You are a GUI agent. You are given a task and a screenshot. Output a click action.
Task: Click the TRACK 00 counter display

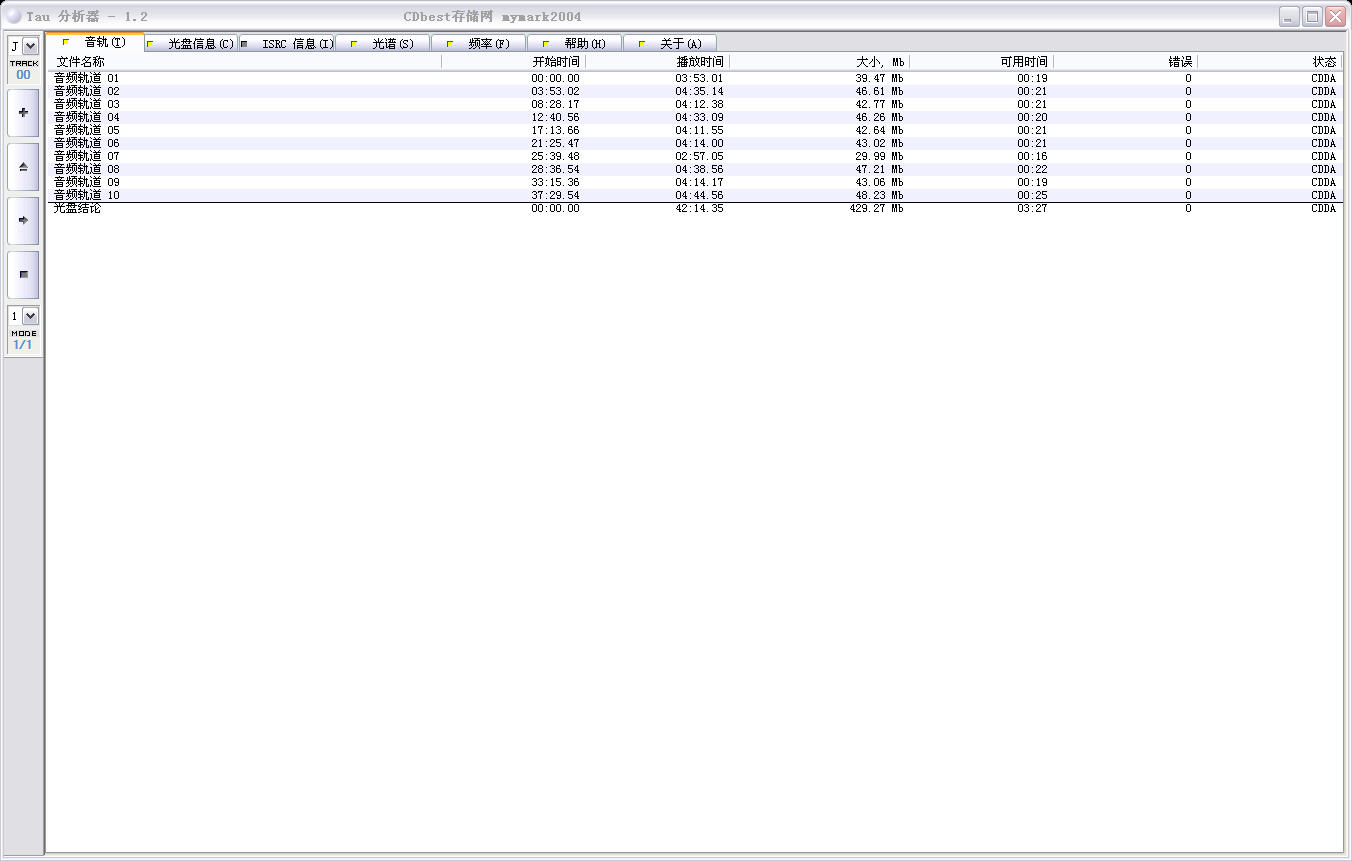[23, 70]
